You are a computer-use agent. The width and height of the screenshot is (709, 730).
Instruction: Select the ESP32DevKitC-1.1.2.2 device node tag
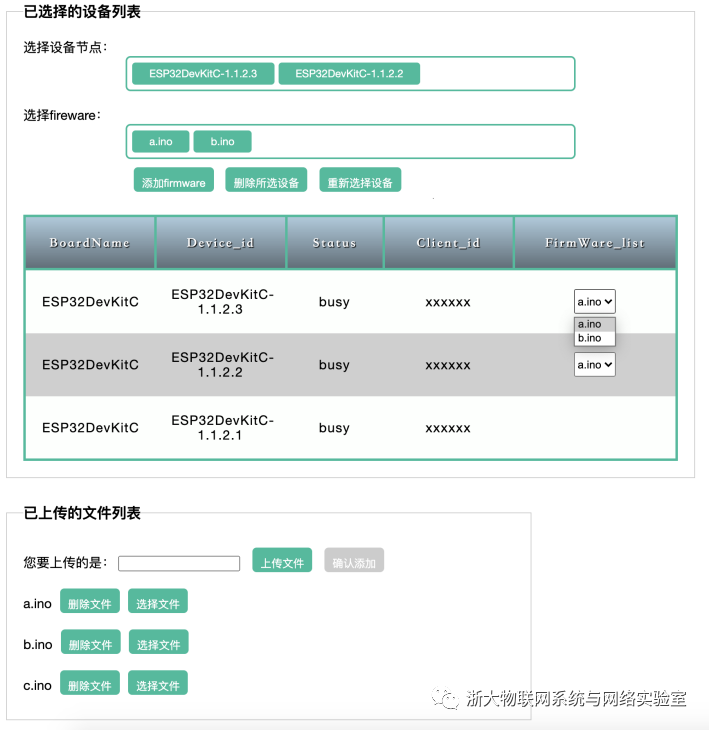pyautogui.click(x=349, y=74)
